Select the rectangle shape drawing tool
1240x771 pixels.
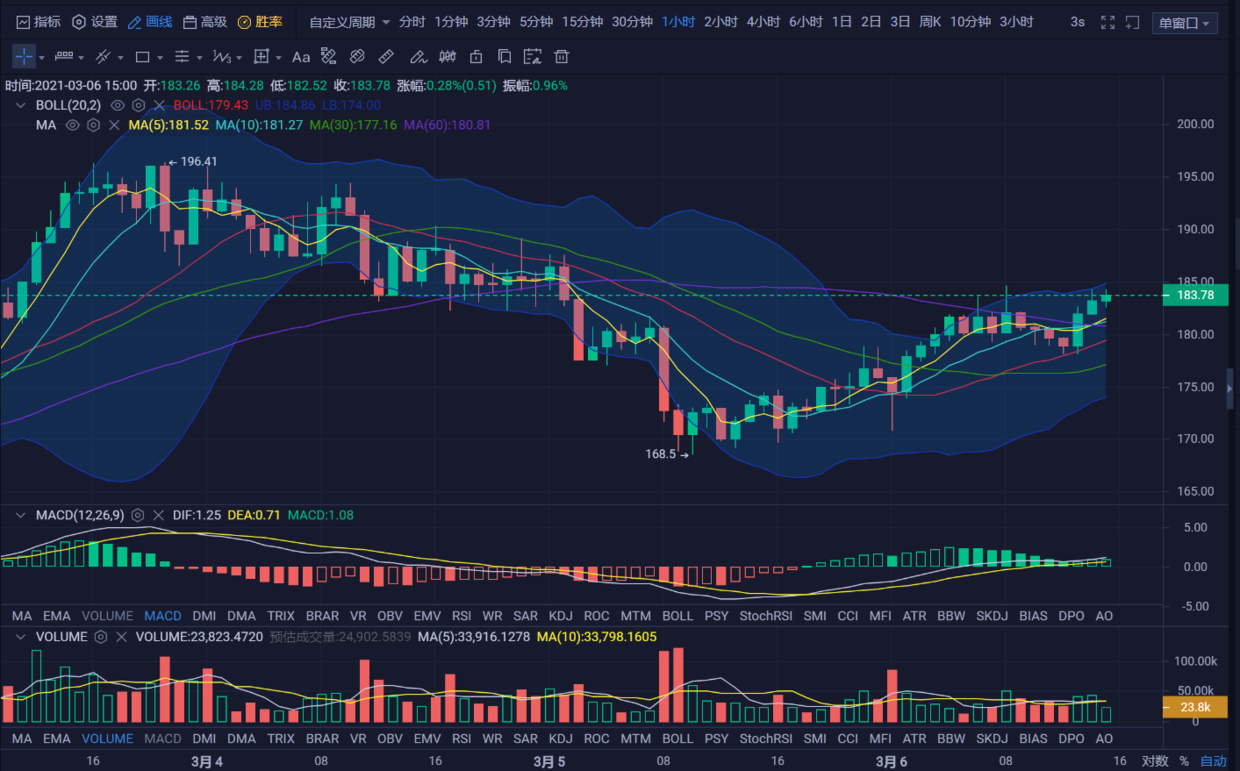(x=143, y=57)
